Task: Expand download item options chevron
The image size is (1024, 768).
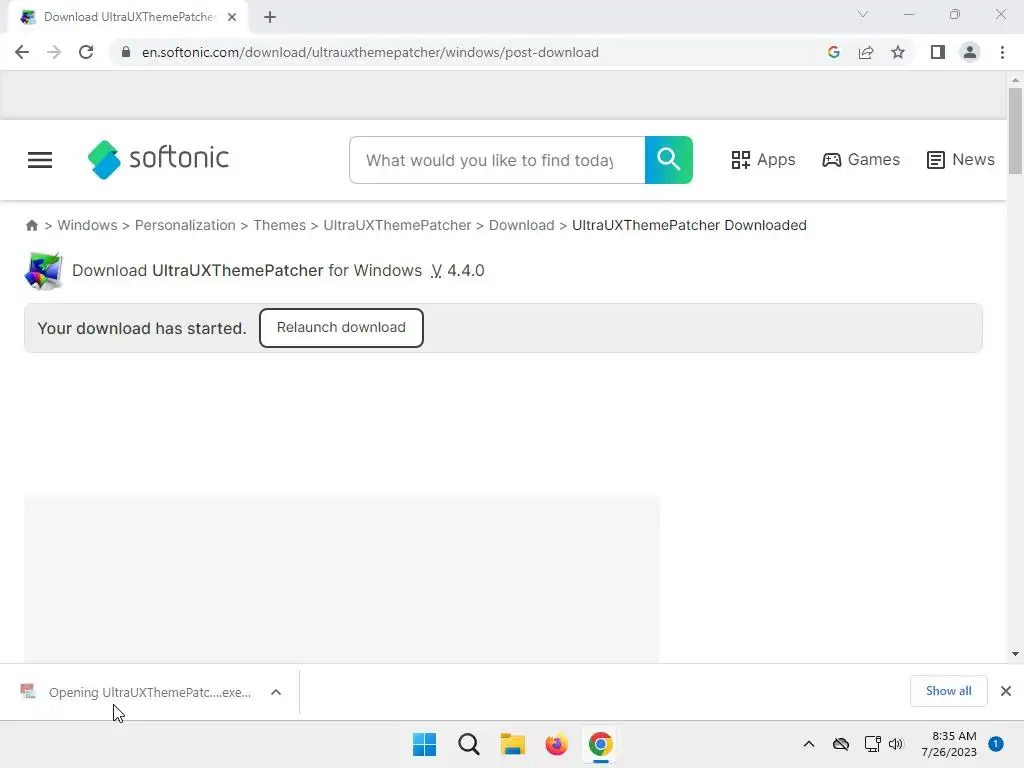Action: point(276,692)
